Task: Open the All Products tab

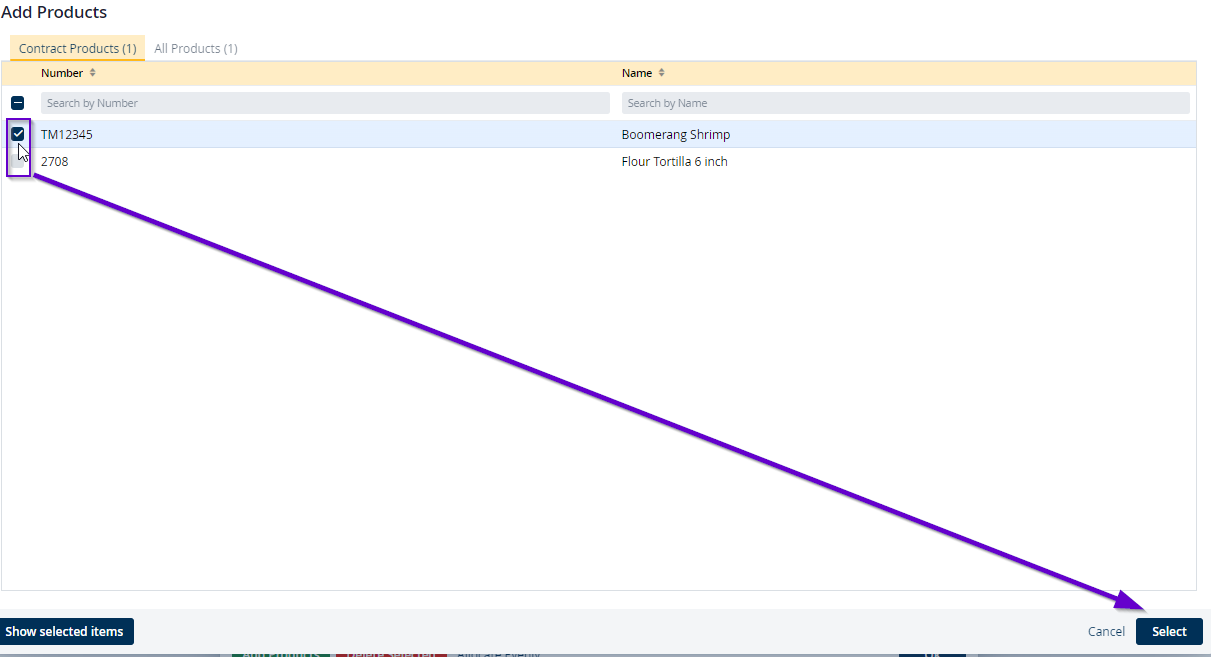Action: coord(195,48)
